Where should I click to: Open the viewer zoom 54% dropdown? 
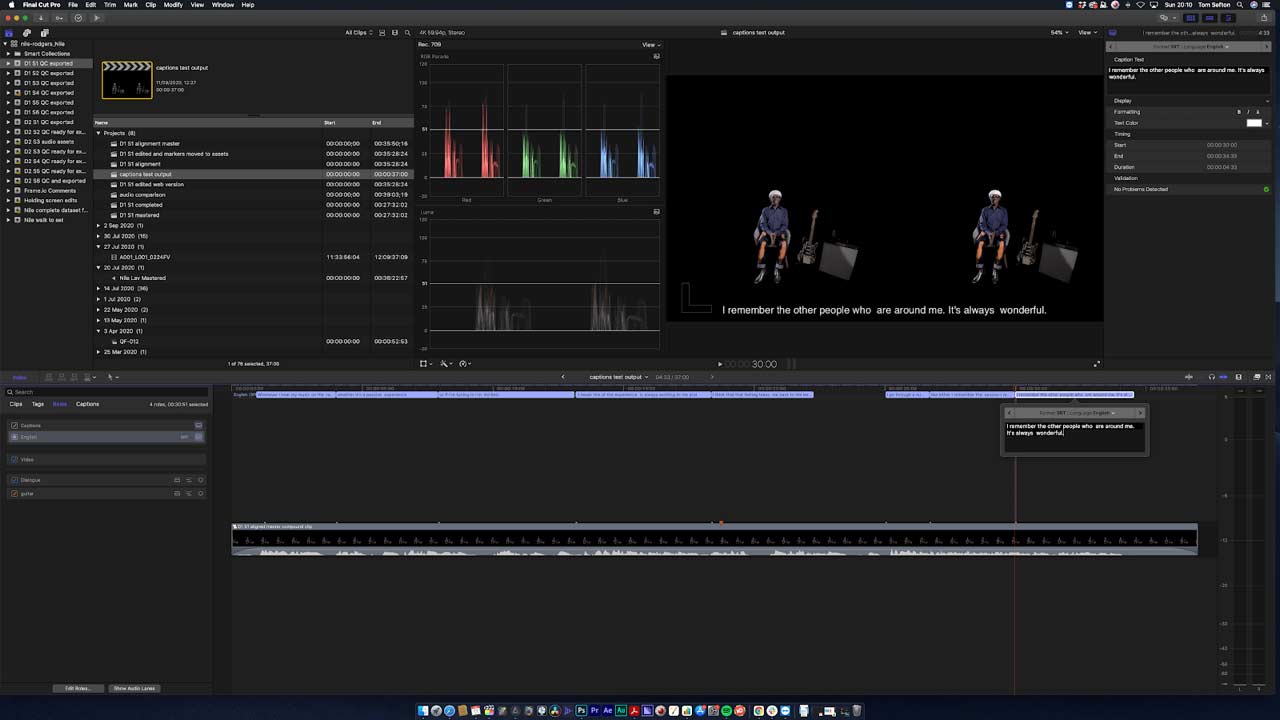pos(1058,33)
